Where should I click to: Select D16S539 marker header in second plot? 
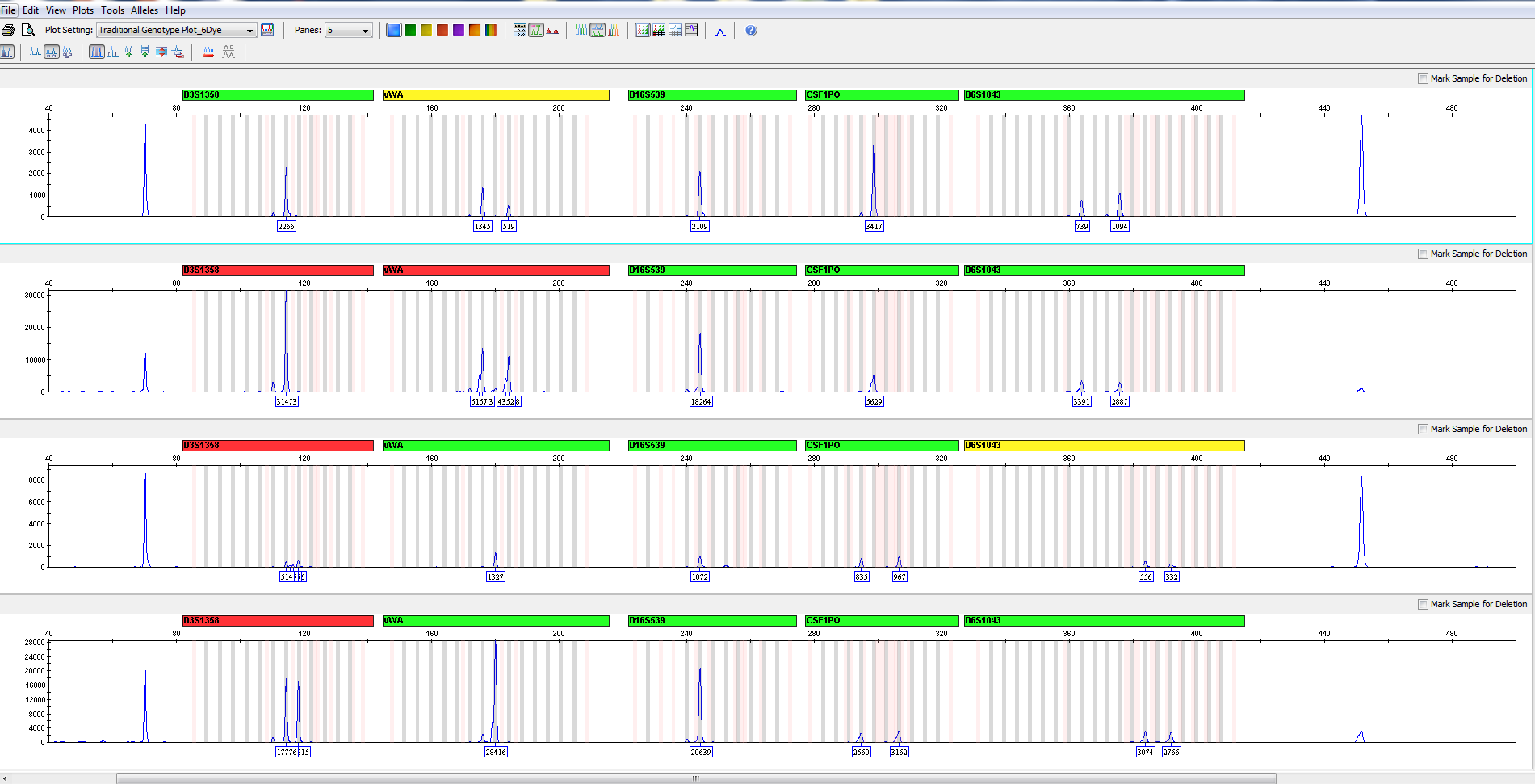pos(712,270)
